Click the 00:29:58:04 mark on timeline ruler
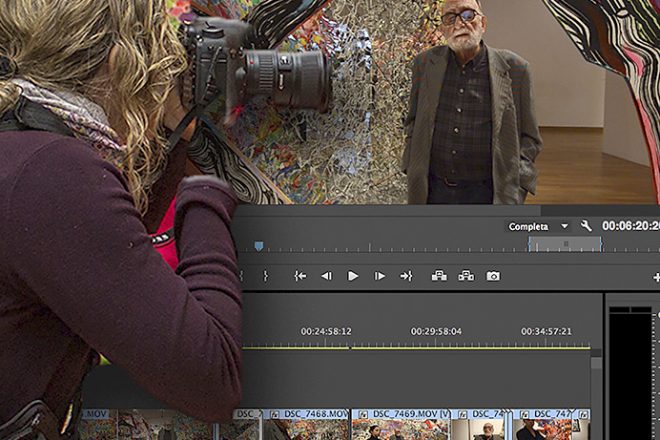Viewport: 660px width, 440px height. (436, 332)
